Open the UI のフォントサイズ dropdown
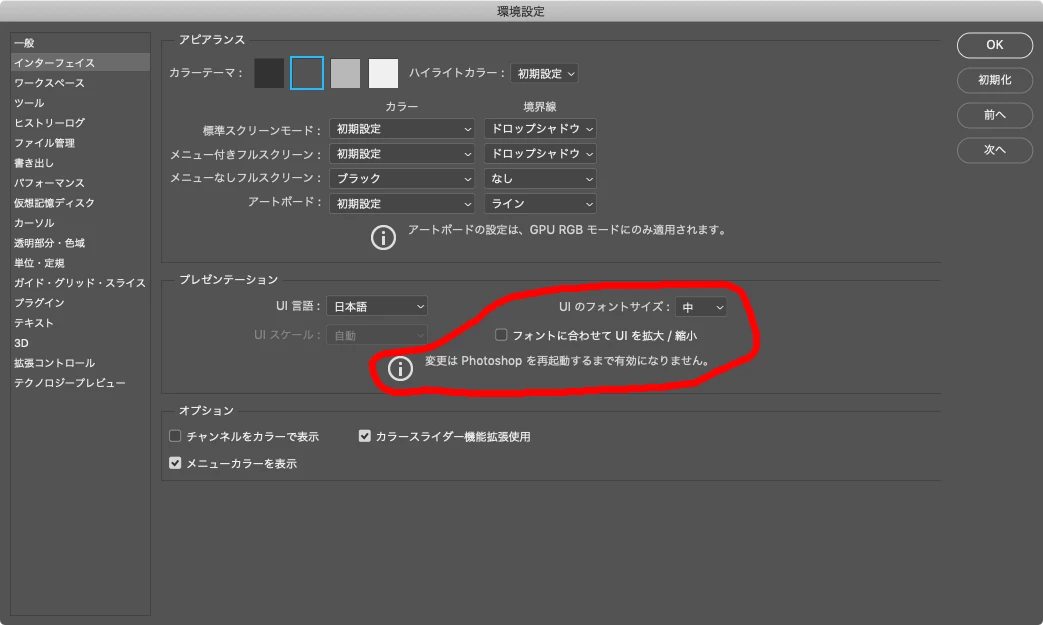1043x625 pixels. [x=700, y=307]
